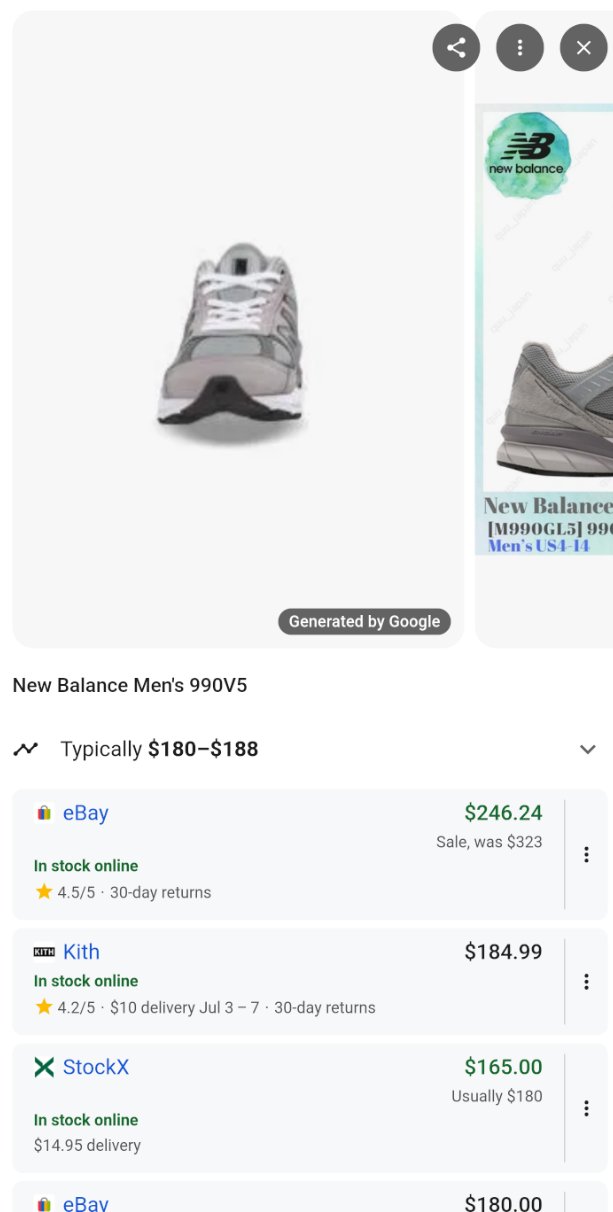Click the Kith logo icon
This screenshot has width=613, height=1212.
pos(44,952)
